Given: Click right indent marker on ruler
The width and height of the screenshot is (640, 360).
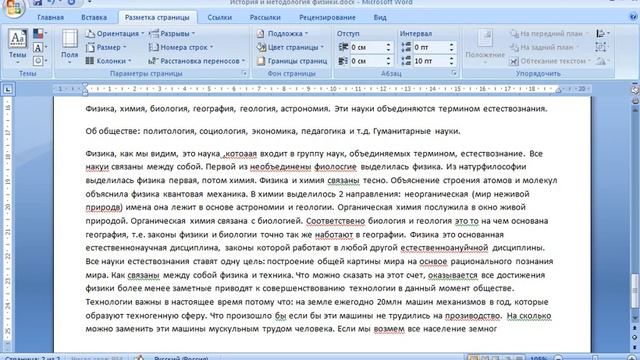Looking at the screenshot, I should [x=558, y=90].
